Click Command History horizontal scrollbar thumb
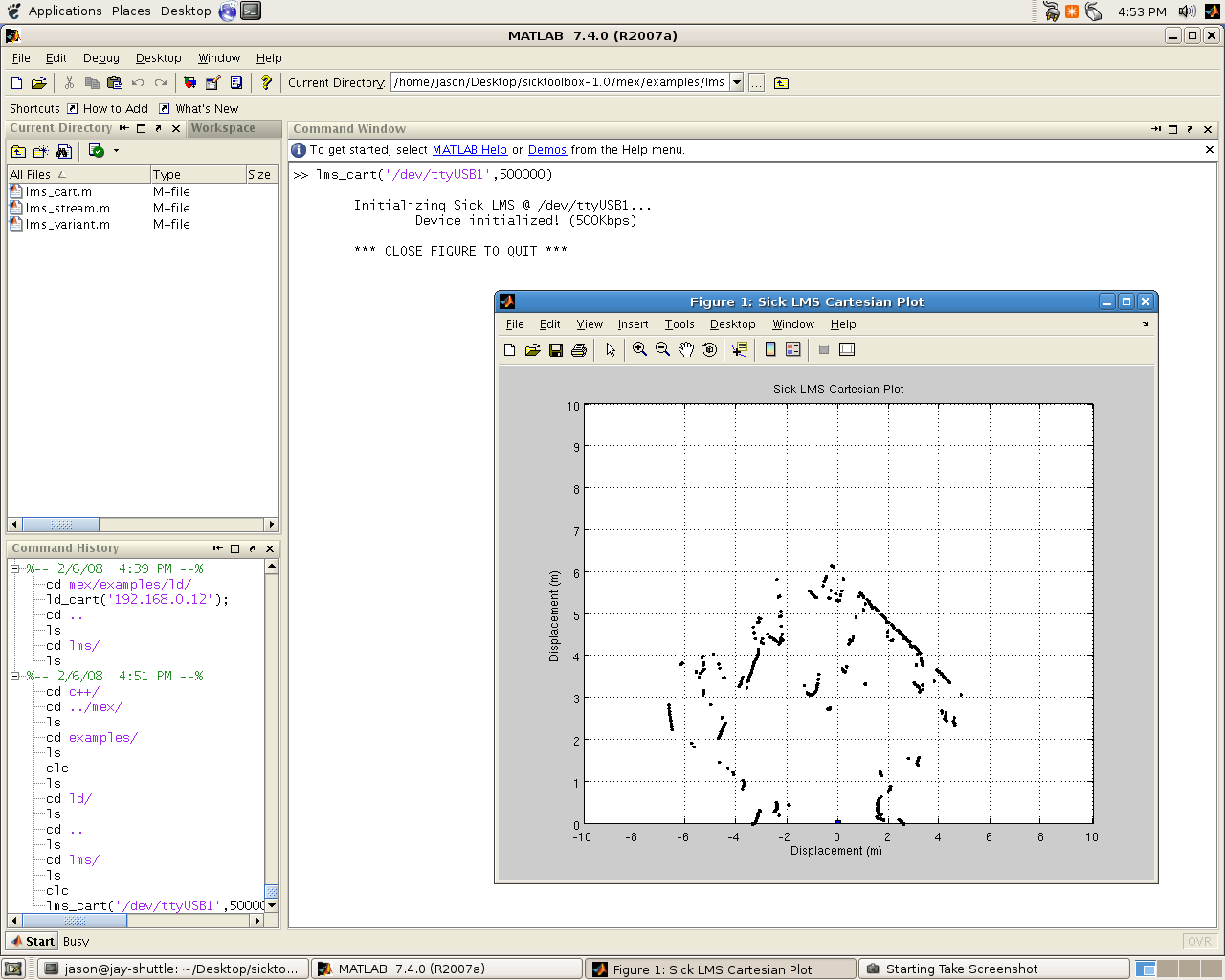The image size is (1225, 980). click(75, 921)
